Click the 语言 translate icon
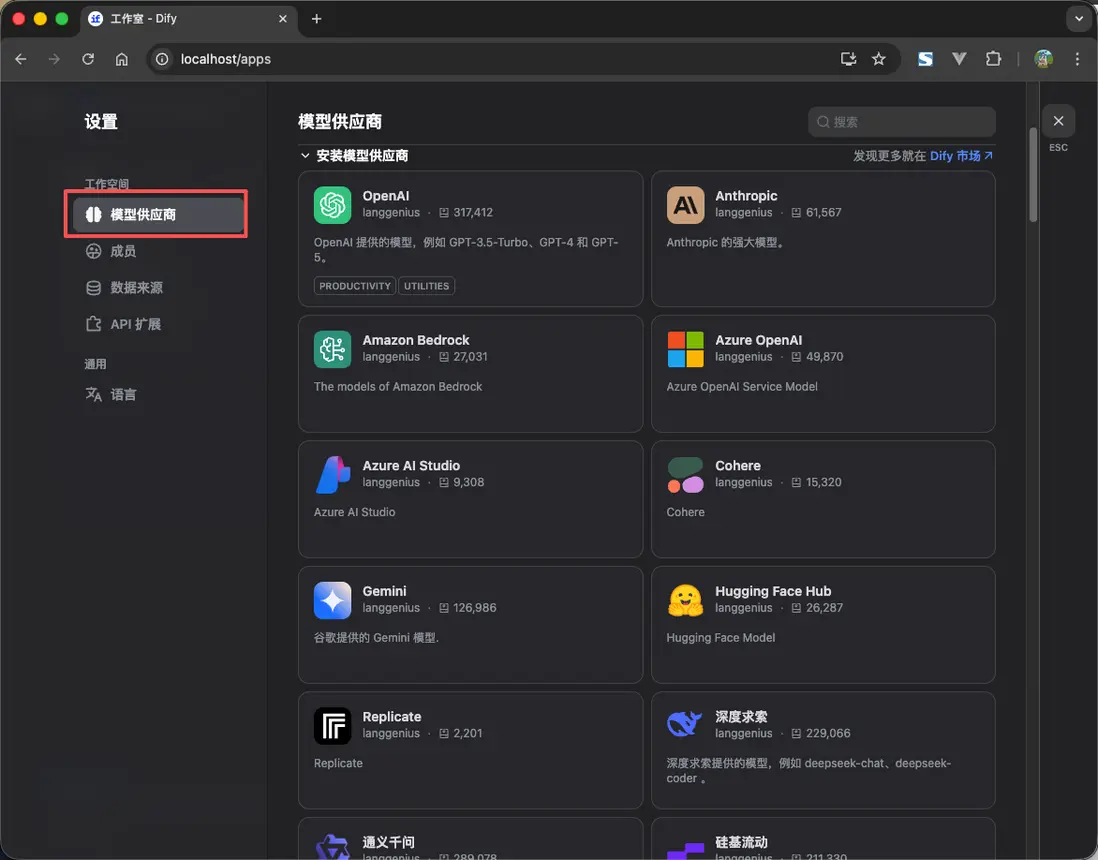Image resolution: width=1098 pixels, height=860 pixels. click(x=93, y=394)
